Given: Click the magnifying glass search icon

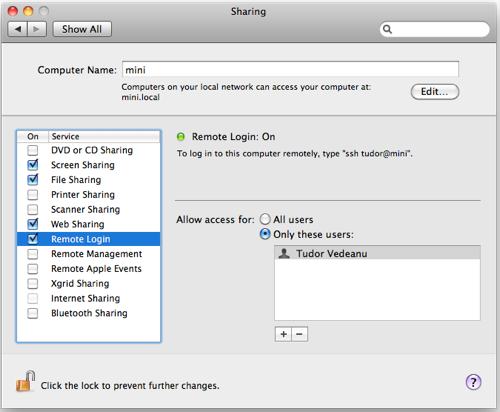Looking at the screenshot, I should pos(387,29).
